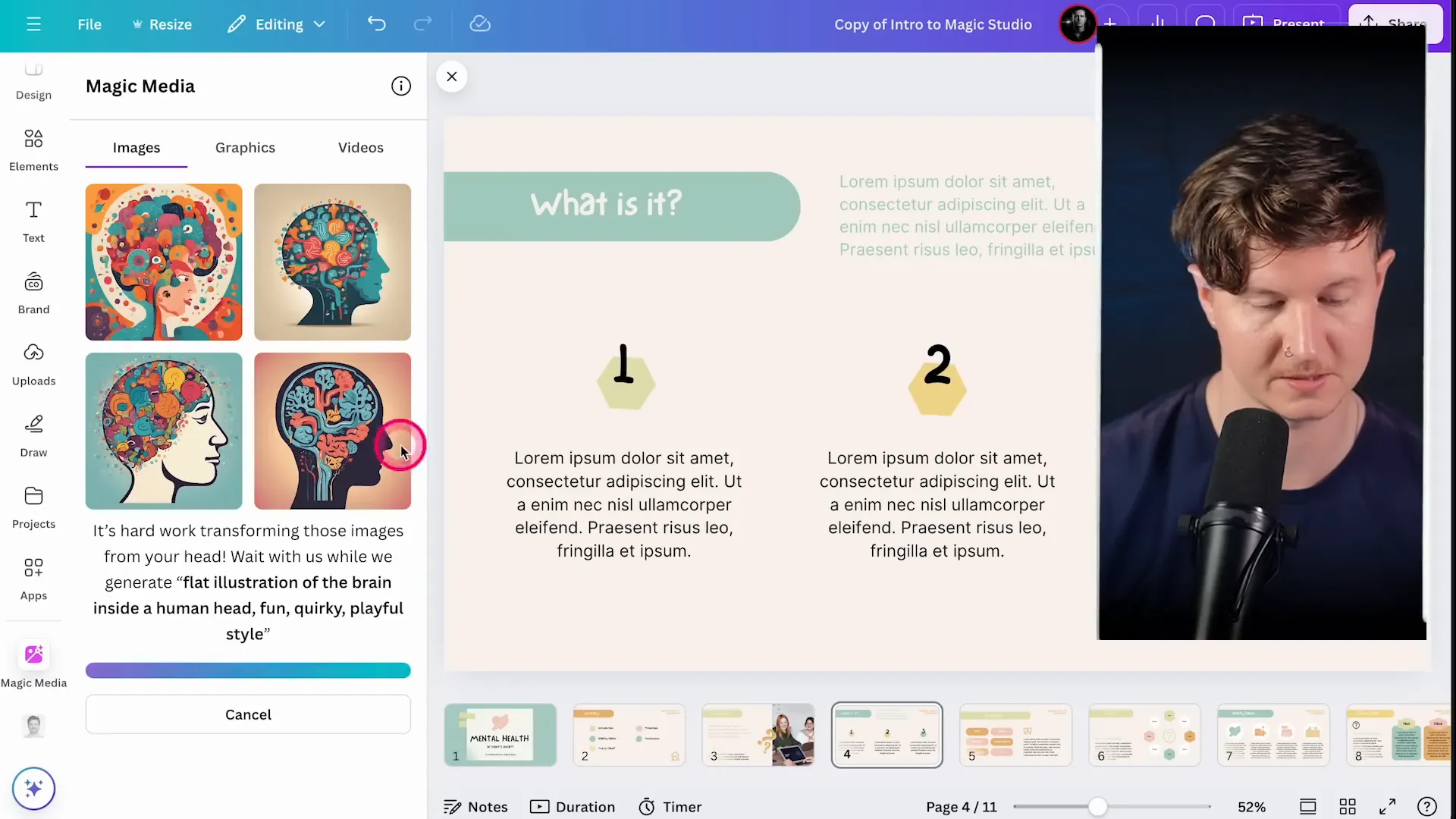Click the undo arrow icon
Screen dimensions: 1456x819
tap(377, 24)
